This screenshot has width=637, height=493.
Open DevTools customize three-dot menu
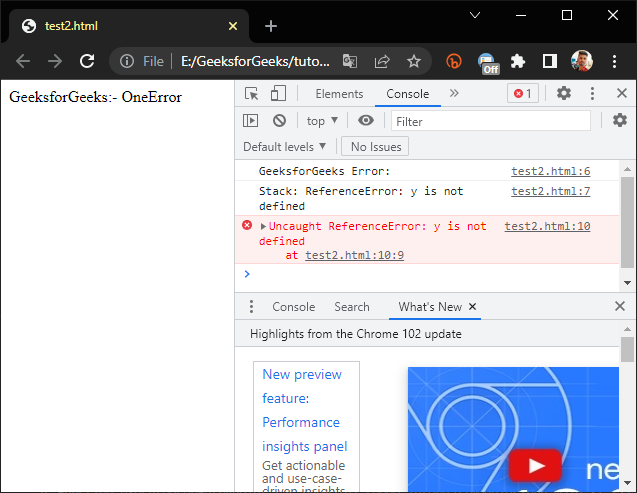pos(592,93)
